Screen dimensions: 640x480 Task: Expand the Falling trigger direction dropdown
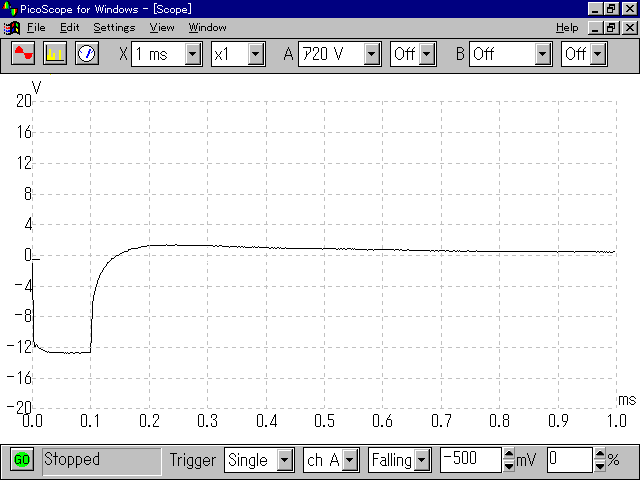click(x=422, y=460)
